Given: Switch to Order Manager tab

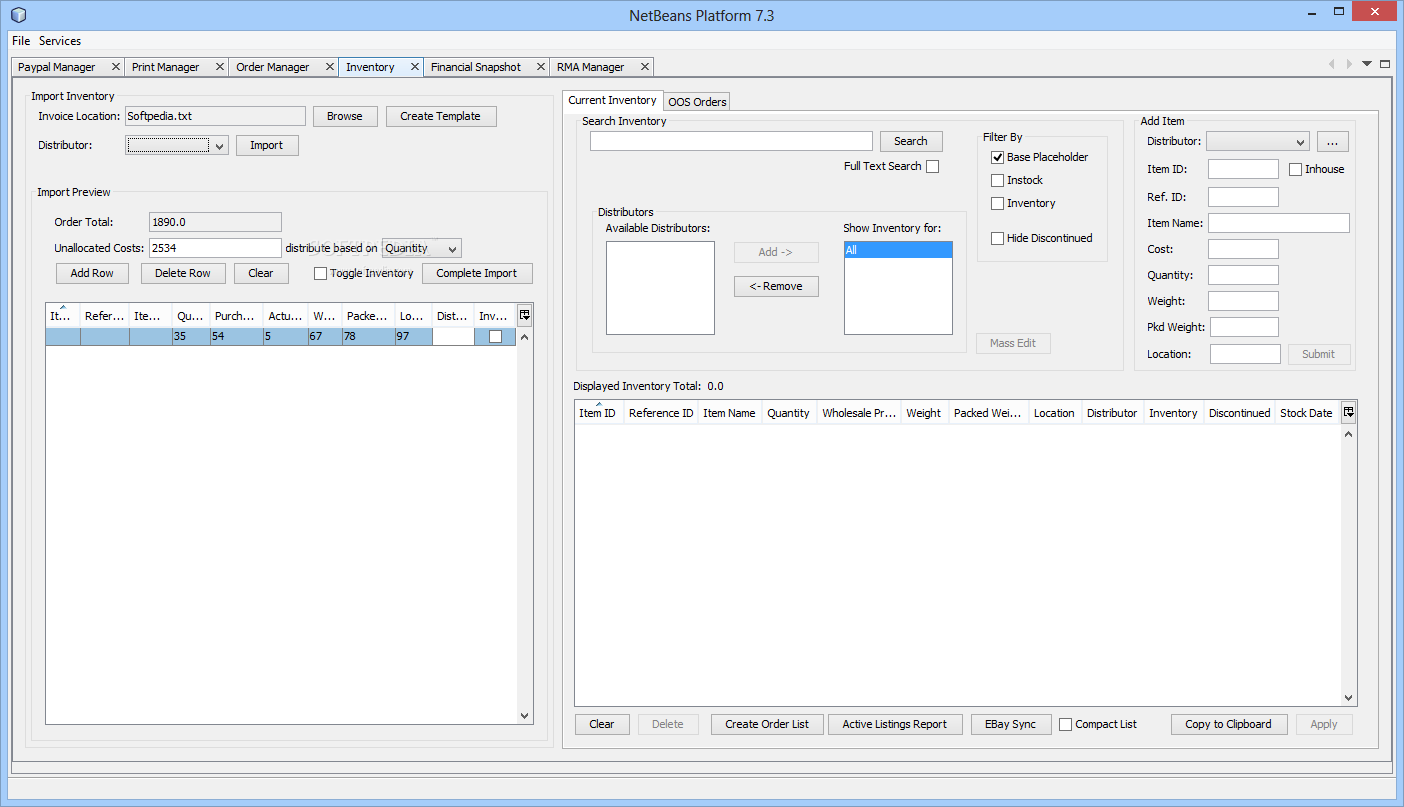Looking at the screenshot, I should [x=273, y=67].
